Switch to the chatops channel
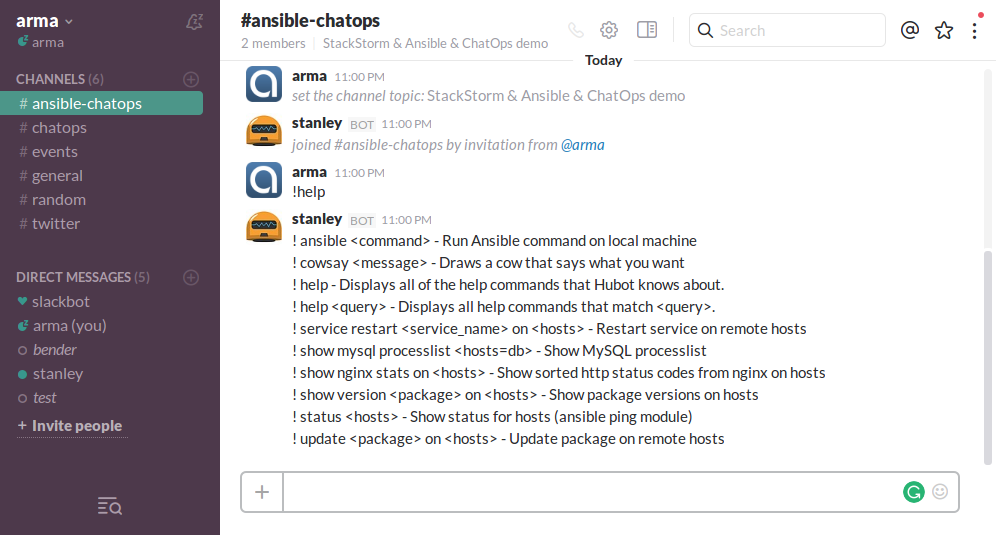Screen dimensions: 996x535 pos(59,128)
